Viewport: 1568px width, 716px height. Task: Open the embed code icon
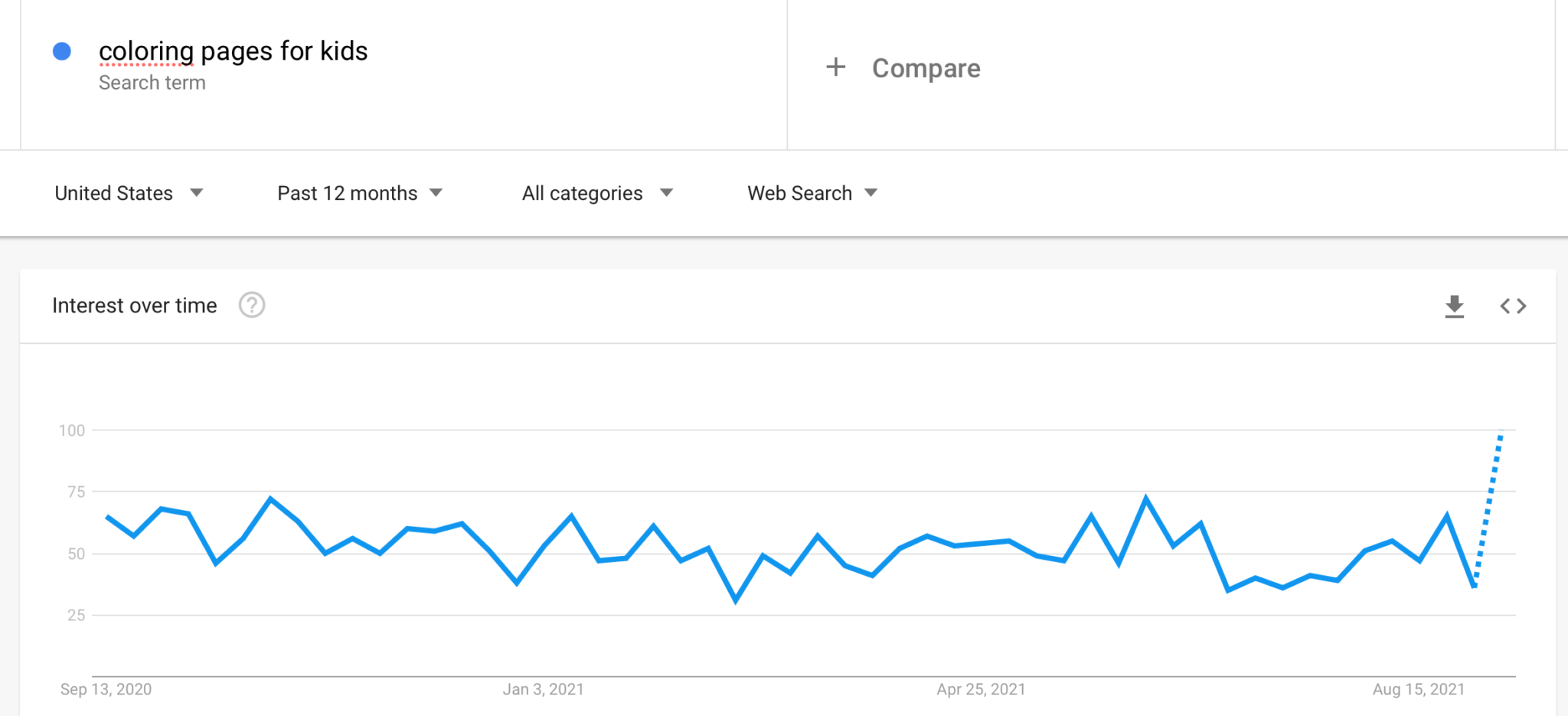click(x=1513, y=306)
